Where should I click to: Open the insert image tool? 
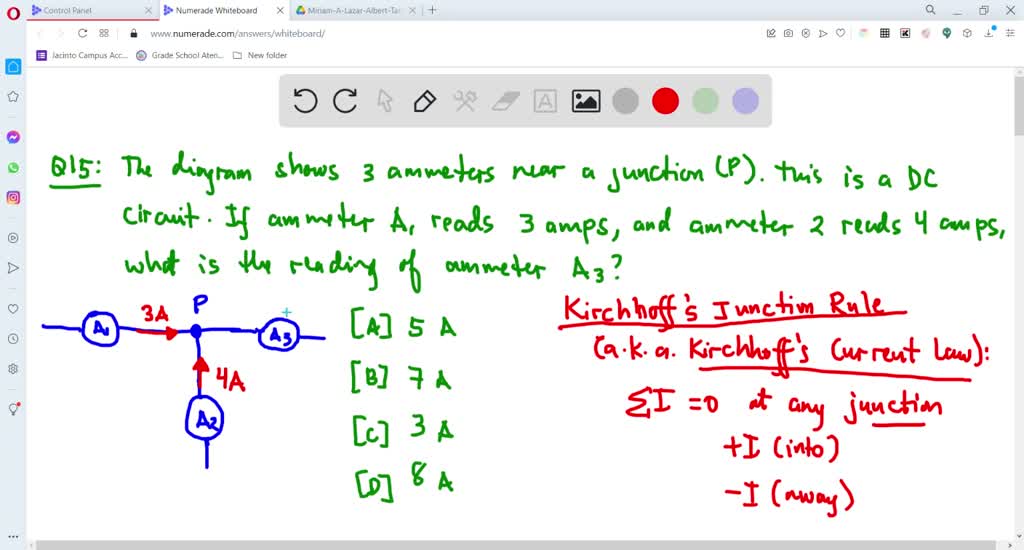585,101
